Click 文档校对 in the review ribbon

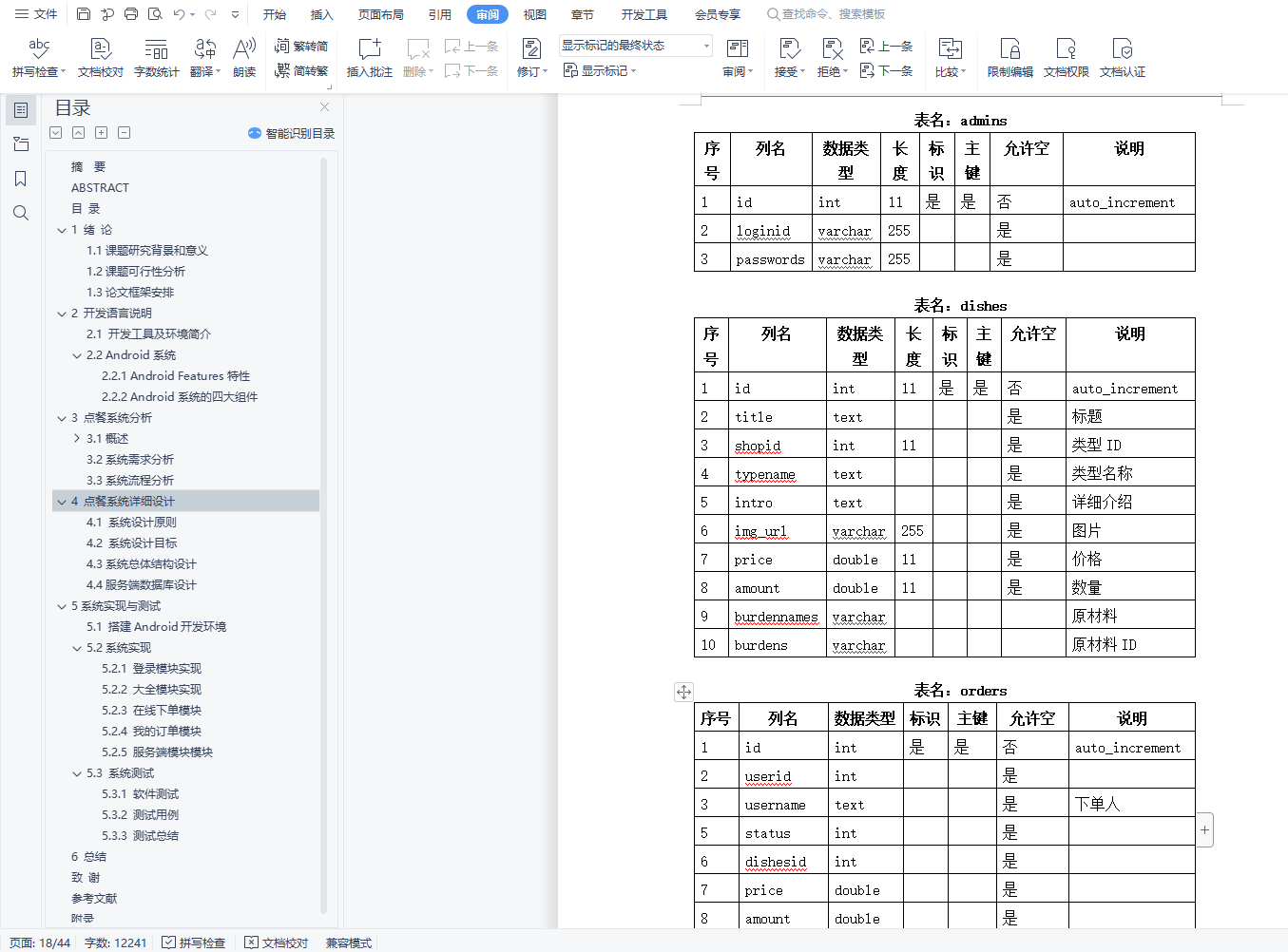101,58
